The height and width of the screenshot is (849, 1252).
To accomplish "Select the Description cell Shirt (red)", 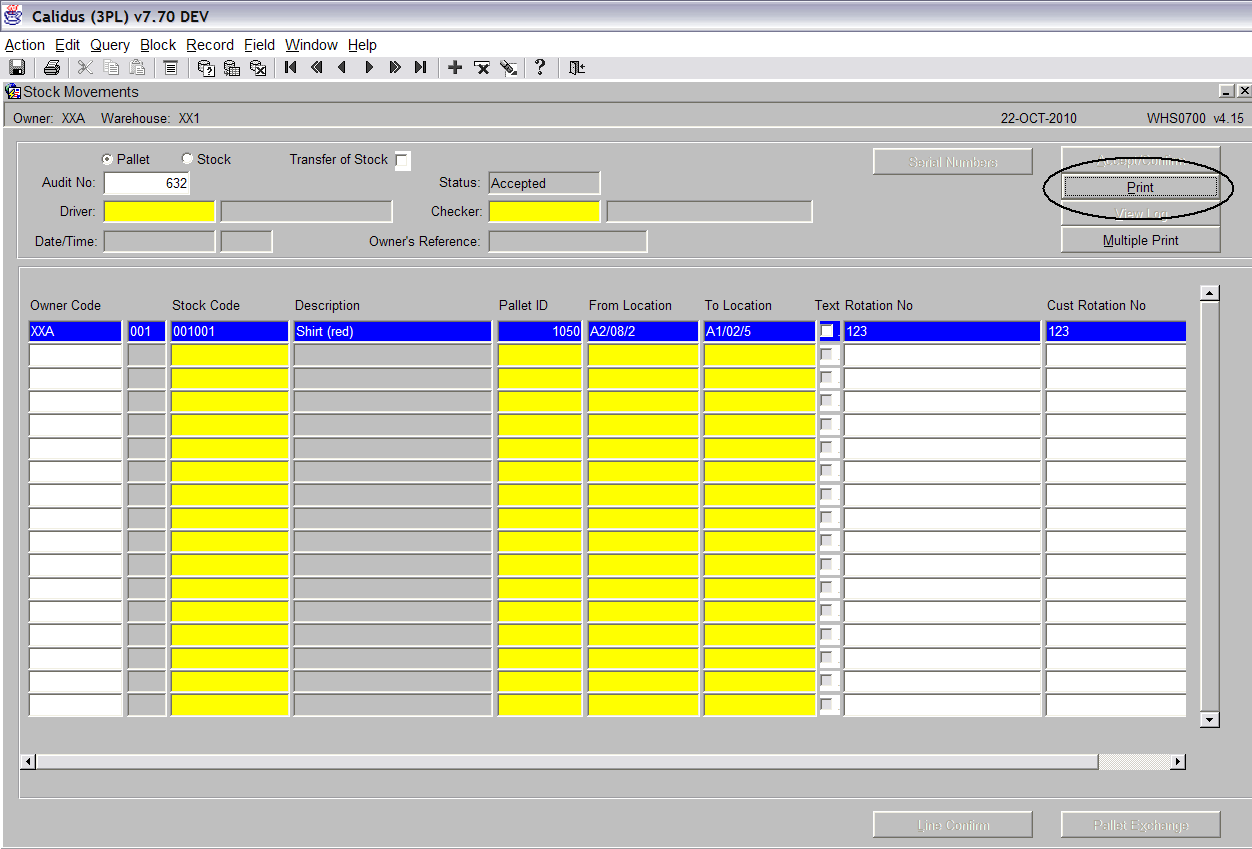I will pyautogui.click(x=393, y=331).
